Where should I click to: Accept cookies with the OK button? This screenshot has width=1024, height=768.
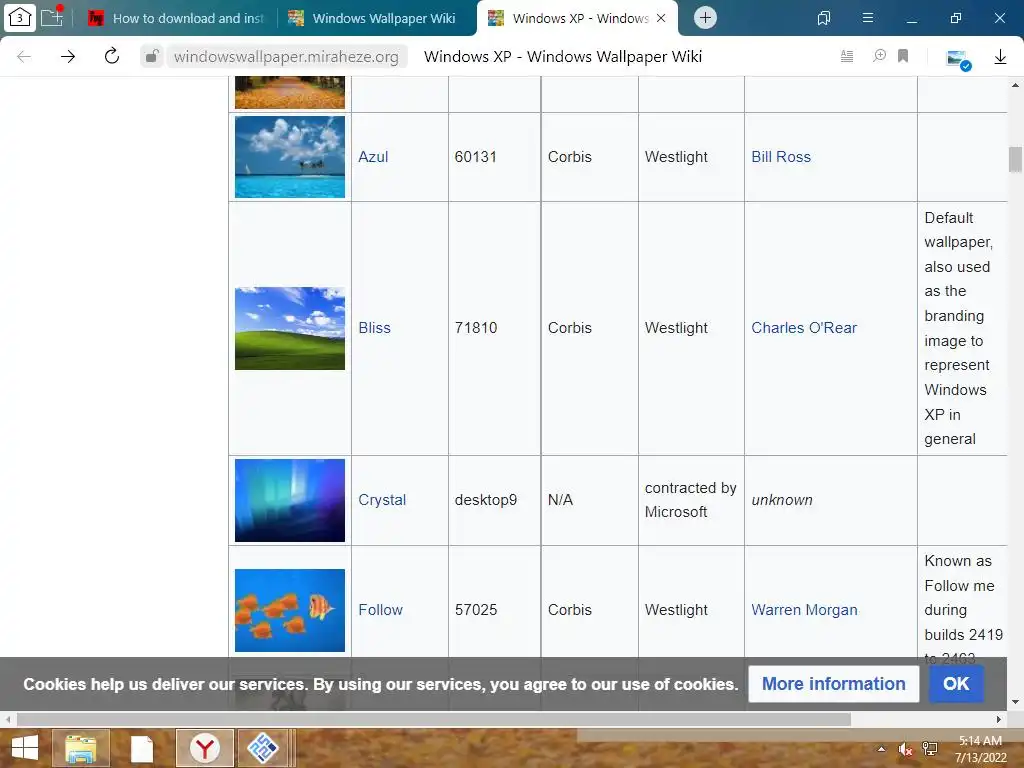point(956,684)
